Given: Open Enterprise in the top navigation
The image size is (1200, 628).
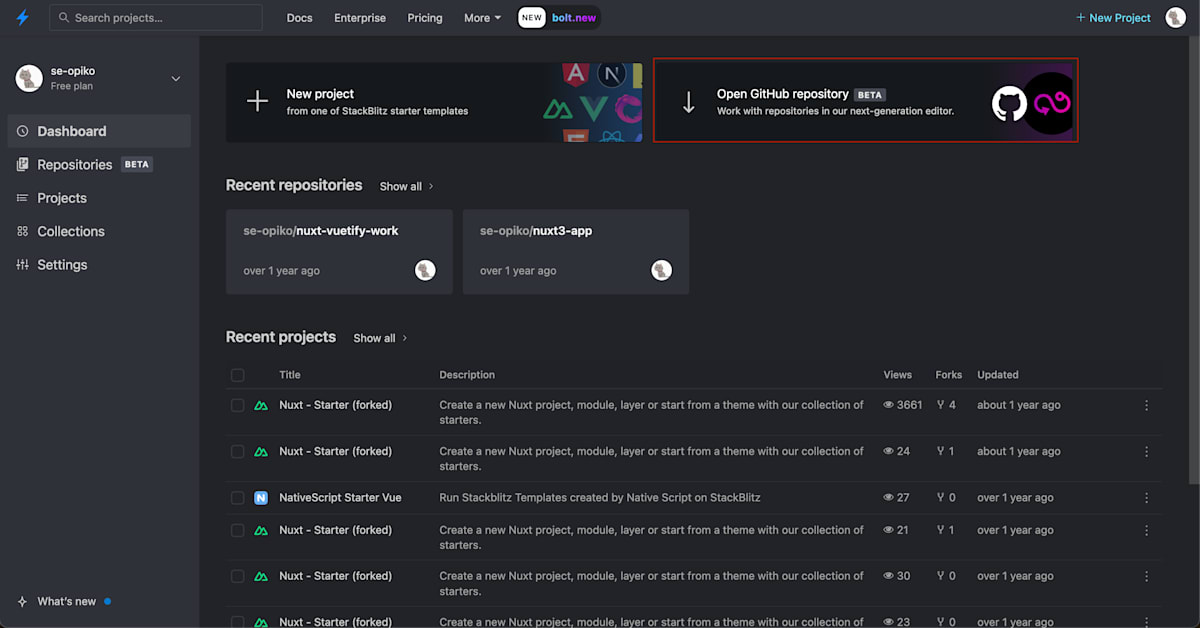Looking at the screenshot, I should point(360,18).
